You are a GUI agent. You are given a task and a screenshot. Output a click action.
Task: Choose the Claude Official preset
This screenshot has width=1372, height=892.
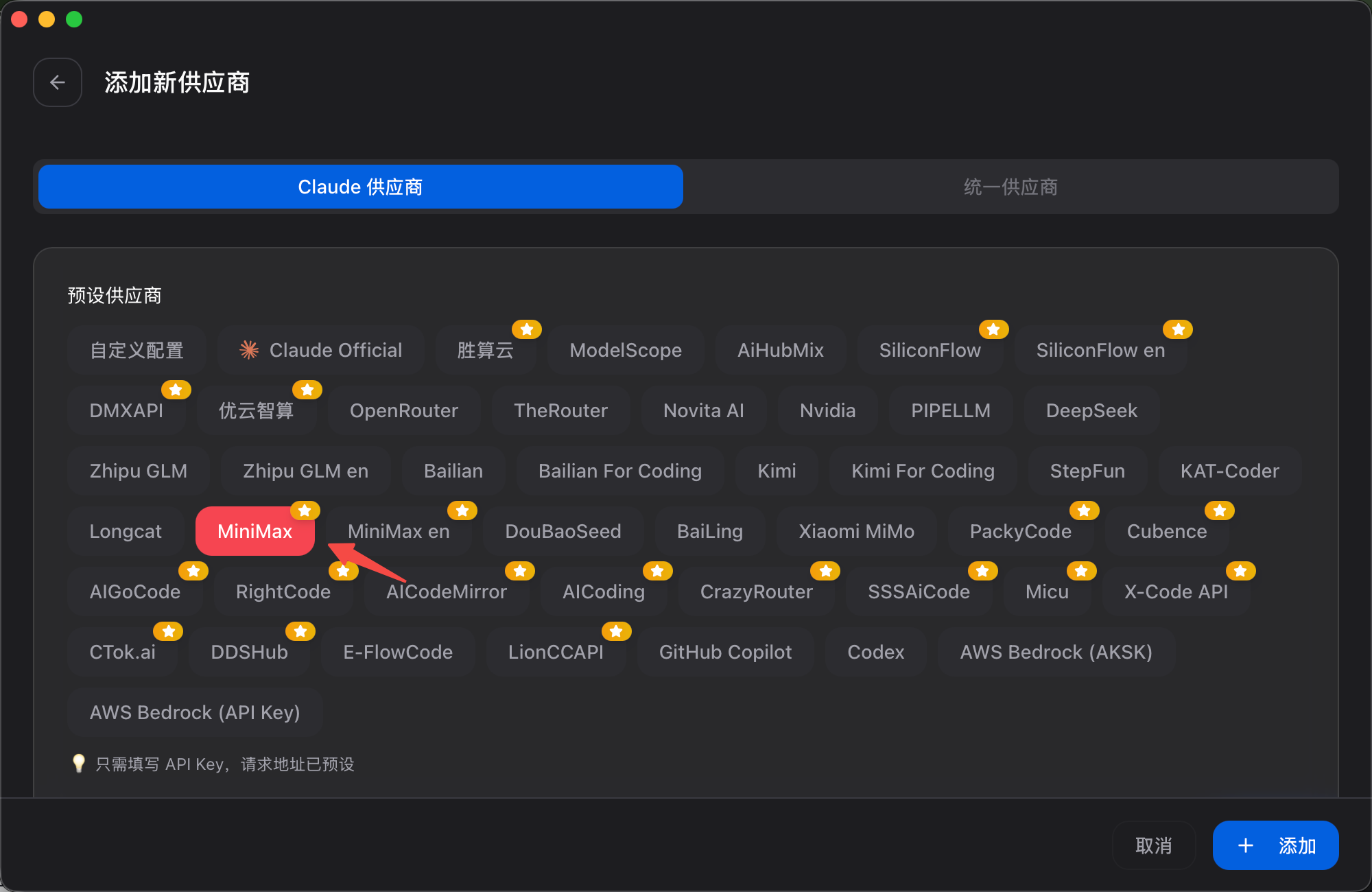(321, 350)
